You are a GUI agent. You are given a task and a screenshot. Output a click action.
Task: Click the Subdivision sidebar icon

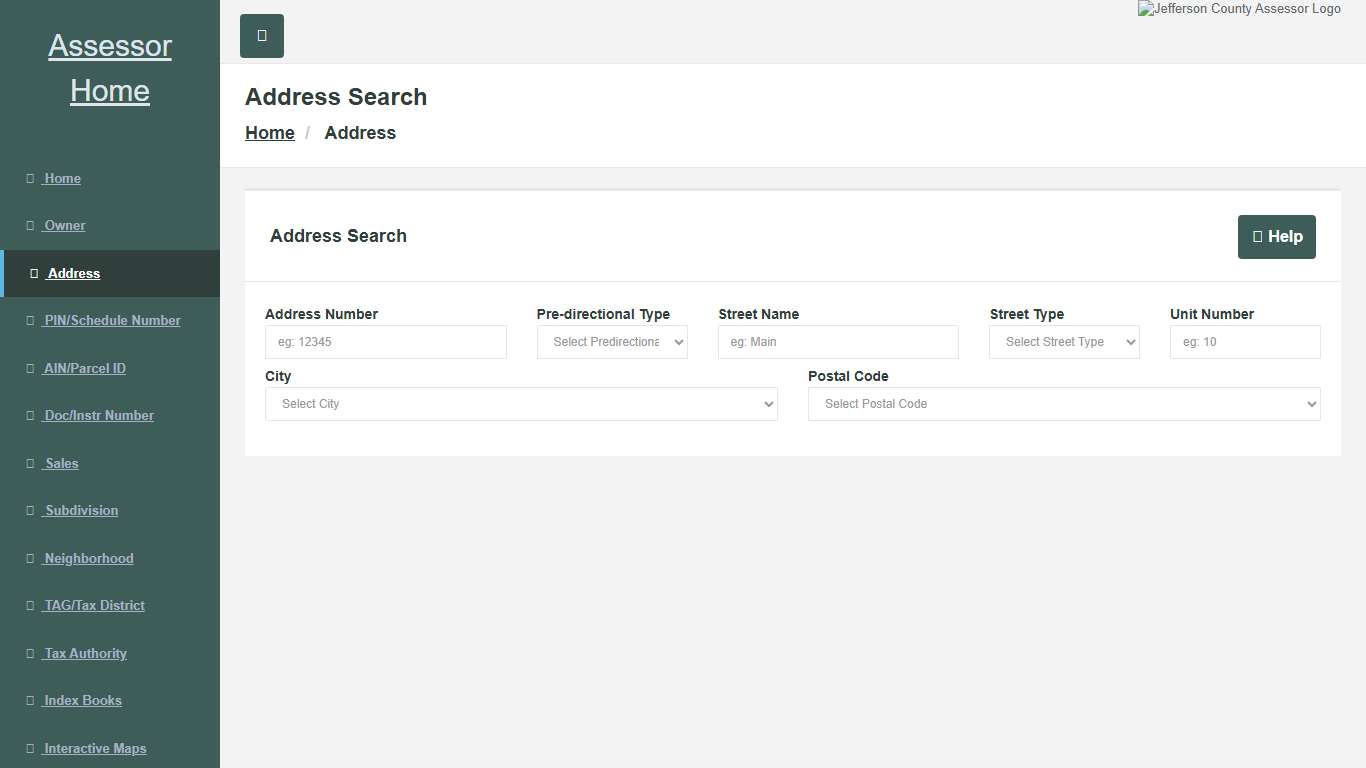(31, 510)
